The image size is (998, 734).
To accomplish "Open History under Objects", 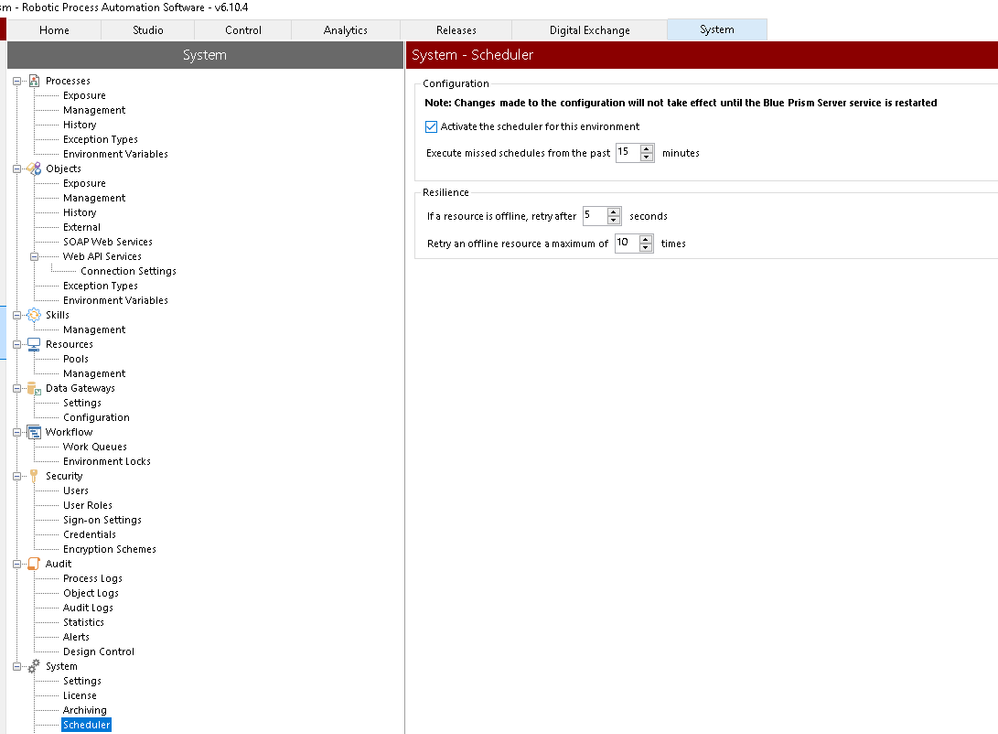I will point(80,213).
